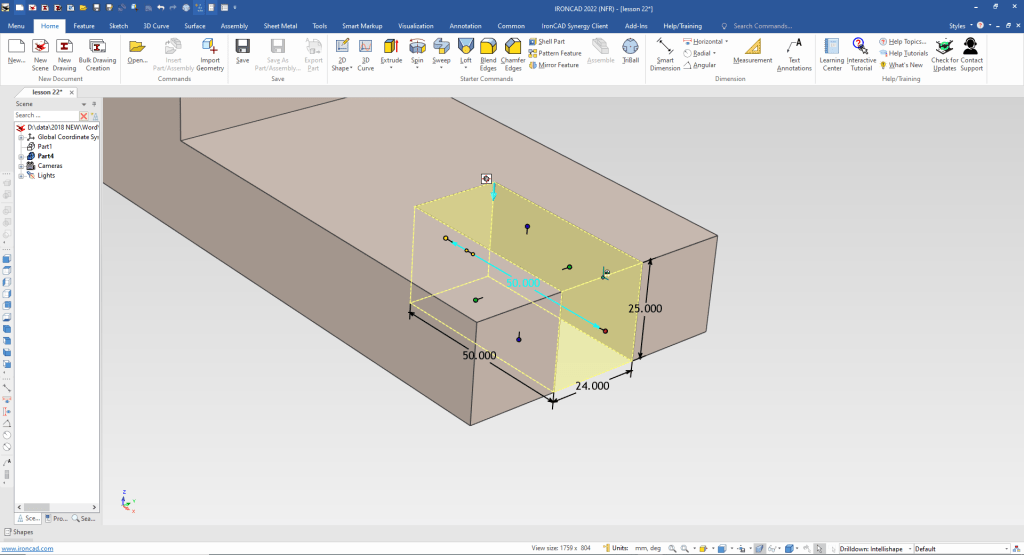Select the Extrude tool in the ribbon

coord(391,50)
